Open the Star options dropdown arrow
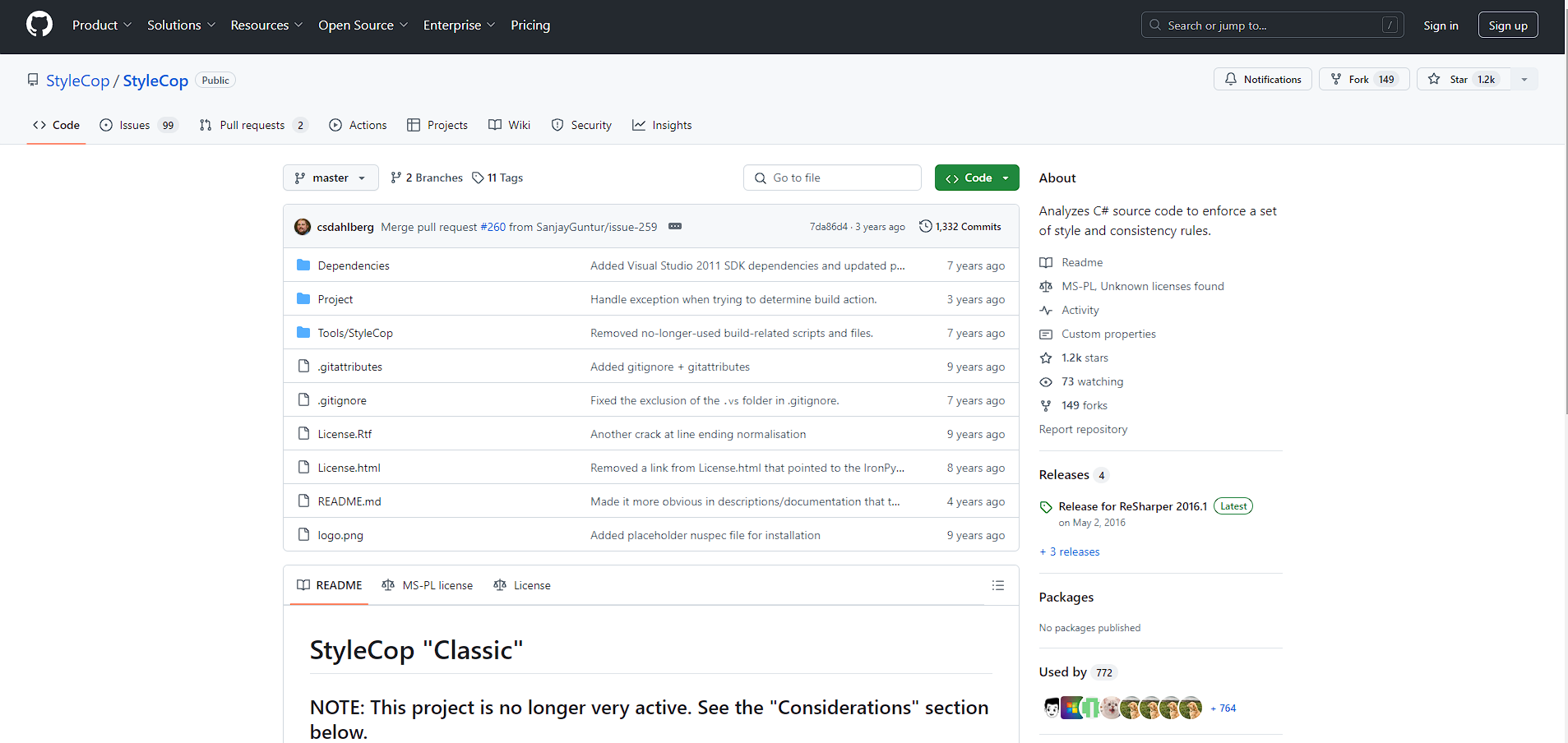This screenshot has width=1568, height=743. pos(1524,79)
